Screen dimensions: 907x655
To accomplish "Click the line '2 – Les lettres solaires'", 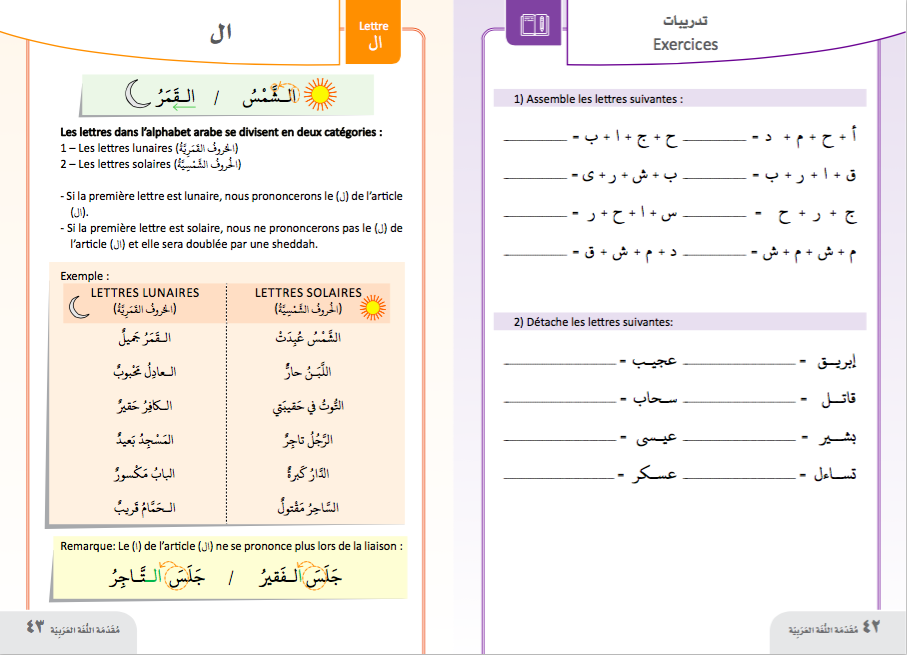I will (x=150, y=164).
